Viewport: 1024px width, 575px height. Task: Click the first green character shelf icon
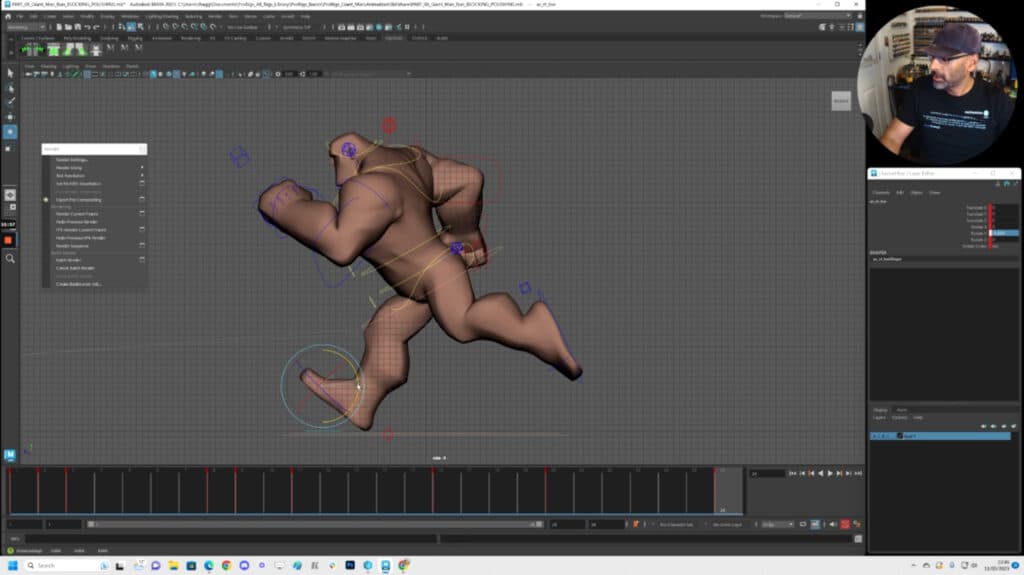click(x=27, y=48)
